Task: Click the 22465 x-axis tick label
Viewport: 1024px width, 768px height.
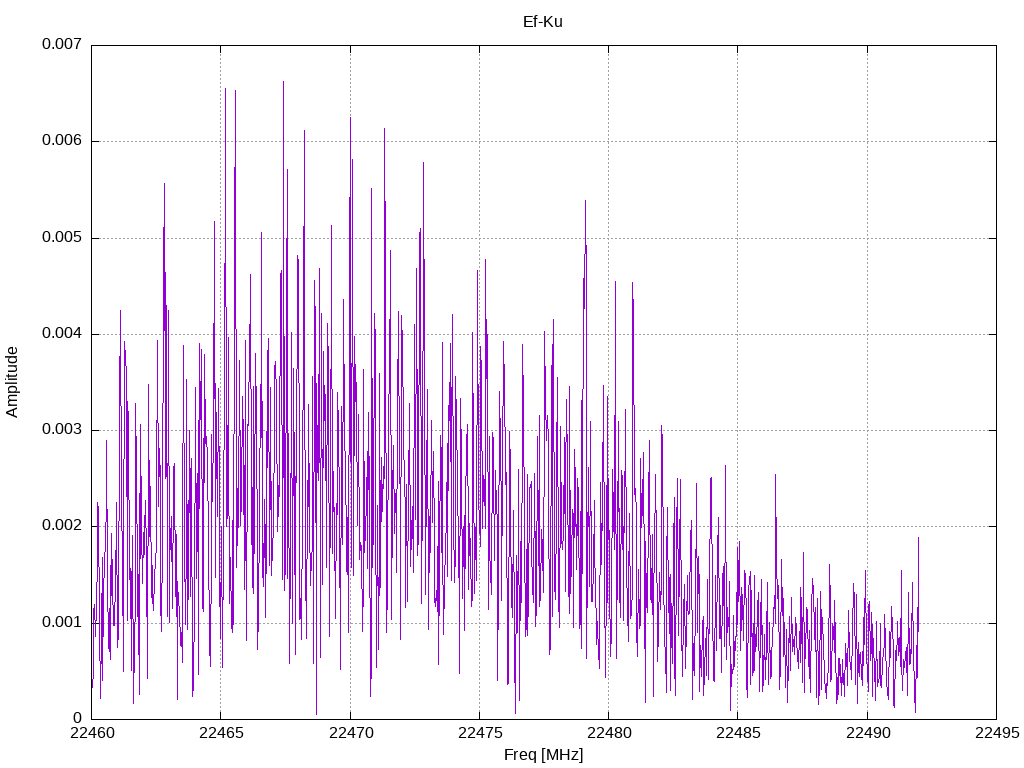Action: (x=221, y=733)
